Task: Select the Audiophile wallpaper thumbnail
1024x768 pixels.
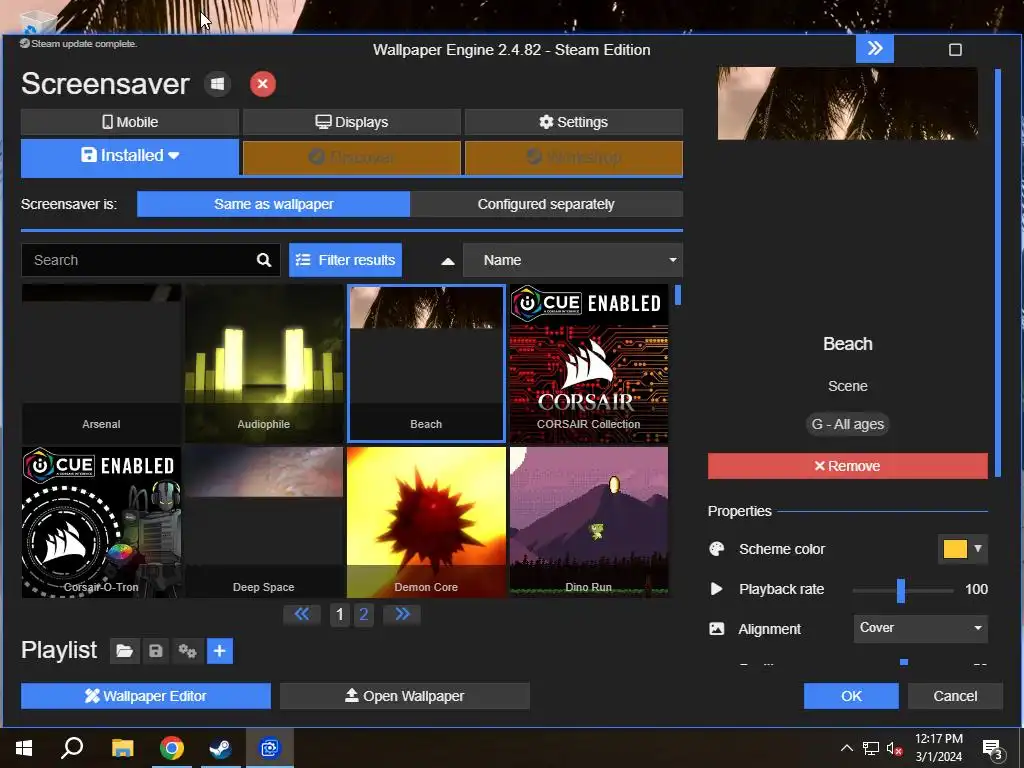Action: pos(264,364)
